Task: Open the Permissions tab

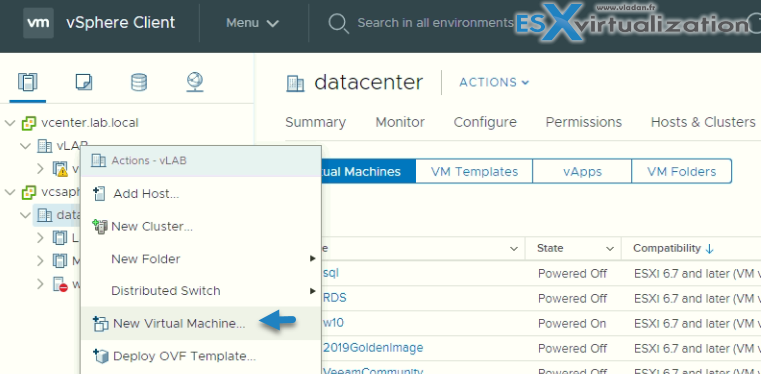Action: pyautogui.click(x=583, y=122)
